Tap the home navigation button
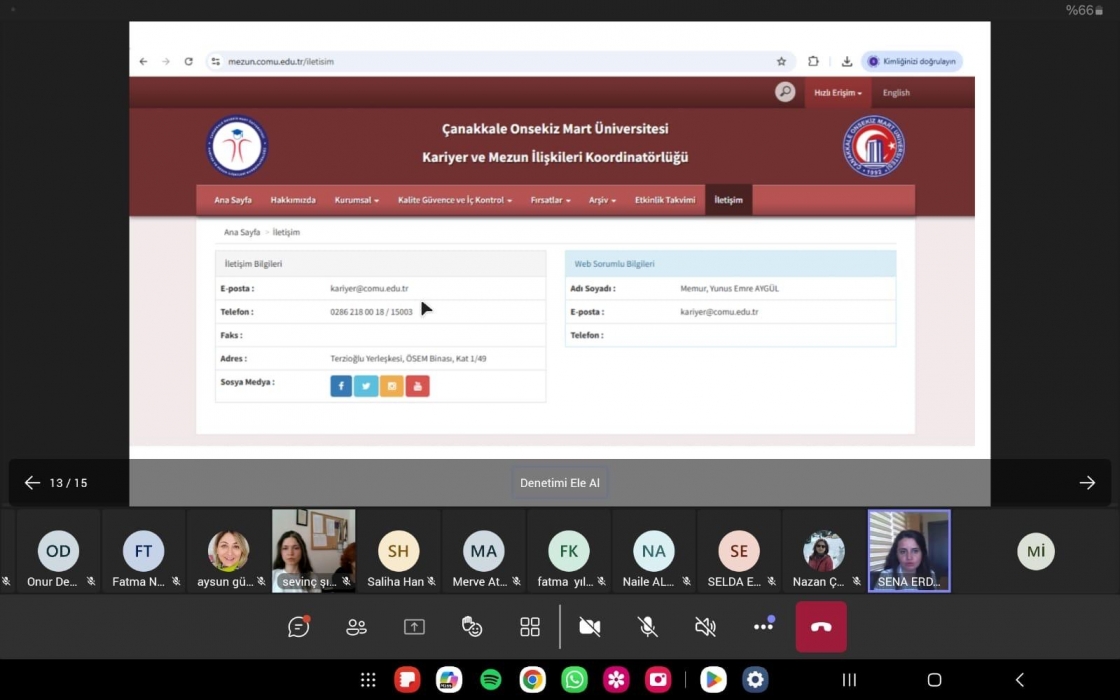This screenshot has width=1120, height=700. click(x=934, y=679)
